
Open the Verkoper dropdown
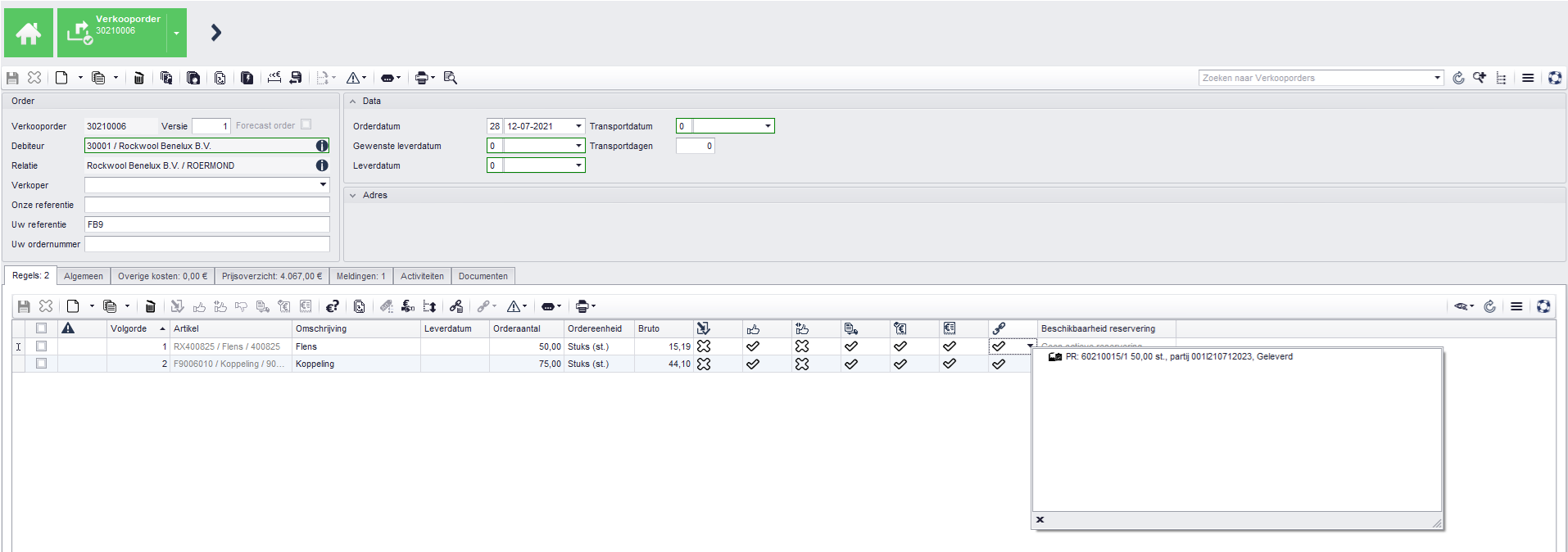click(323, 185)
